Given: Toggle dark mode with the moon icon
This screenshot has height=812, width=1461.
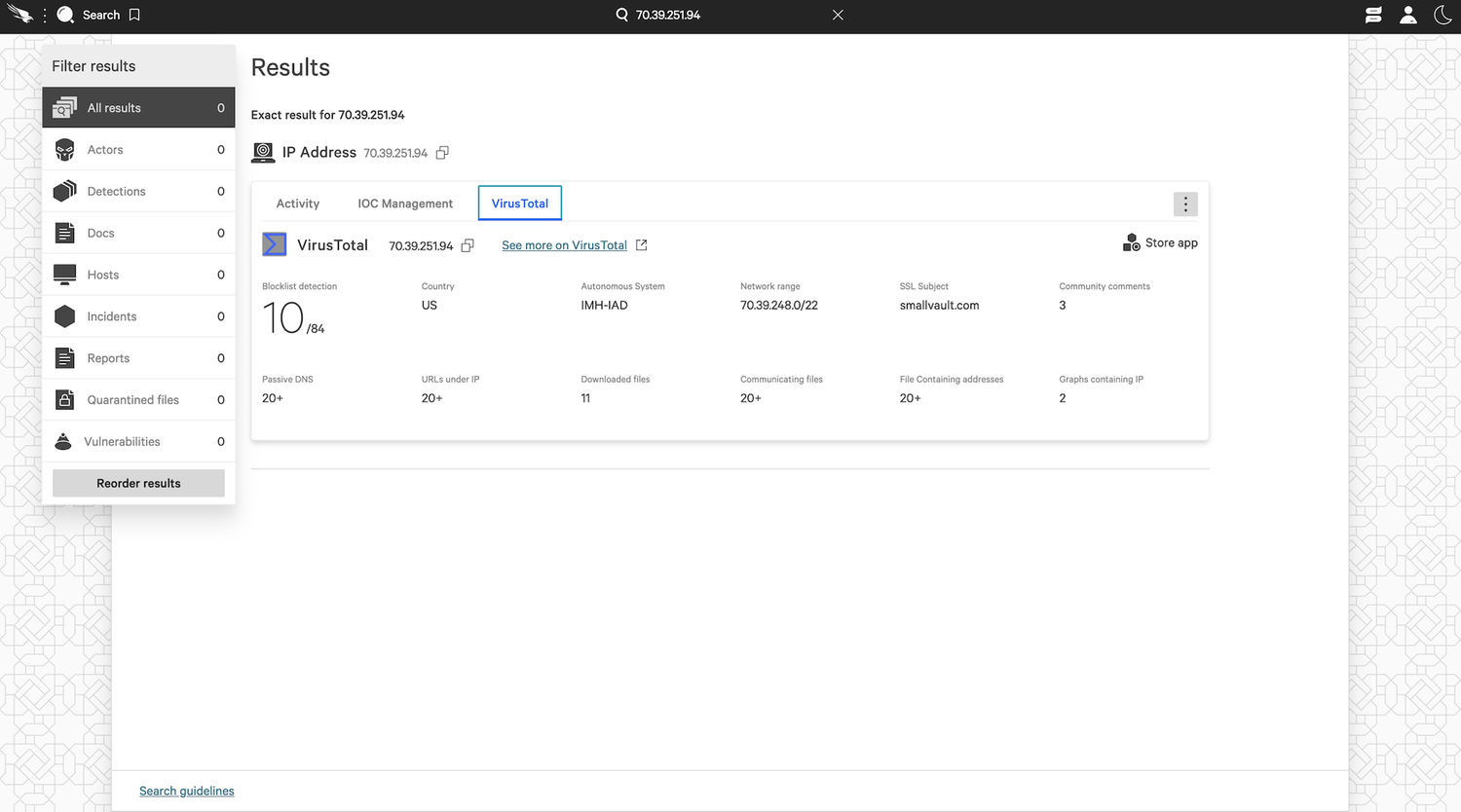Looking at the screenshot, I should pos(1443,15).
